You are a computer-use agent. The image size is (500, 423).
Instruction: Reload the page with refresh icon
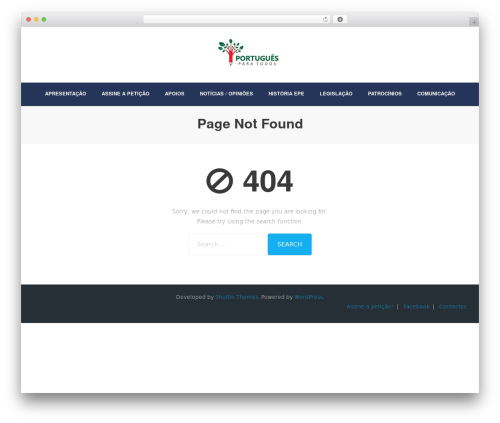tap(325, 20)
